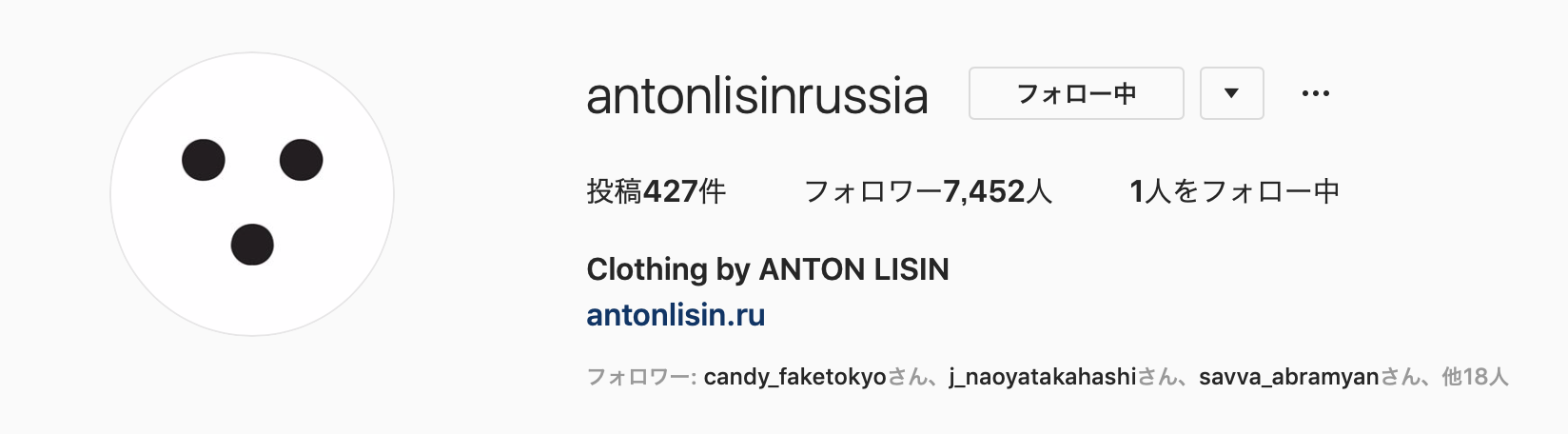Screen dimensions: 1568x434
Task: Click the antonlisinrussia username heading
Action: [757, 95]
